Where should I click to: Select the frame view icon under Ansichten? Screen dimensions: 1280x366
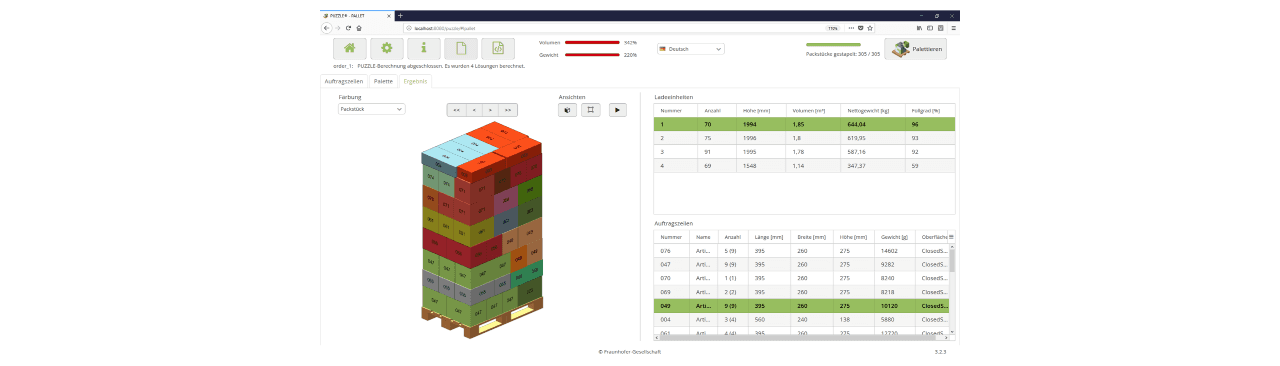(x=590, y=110)
